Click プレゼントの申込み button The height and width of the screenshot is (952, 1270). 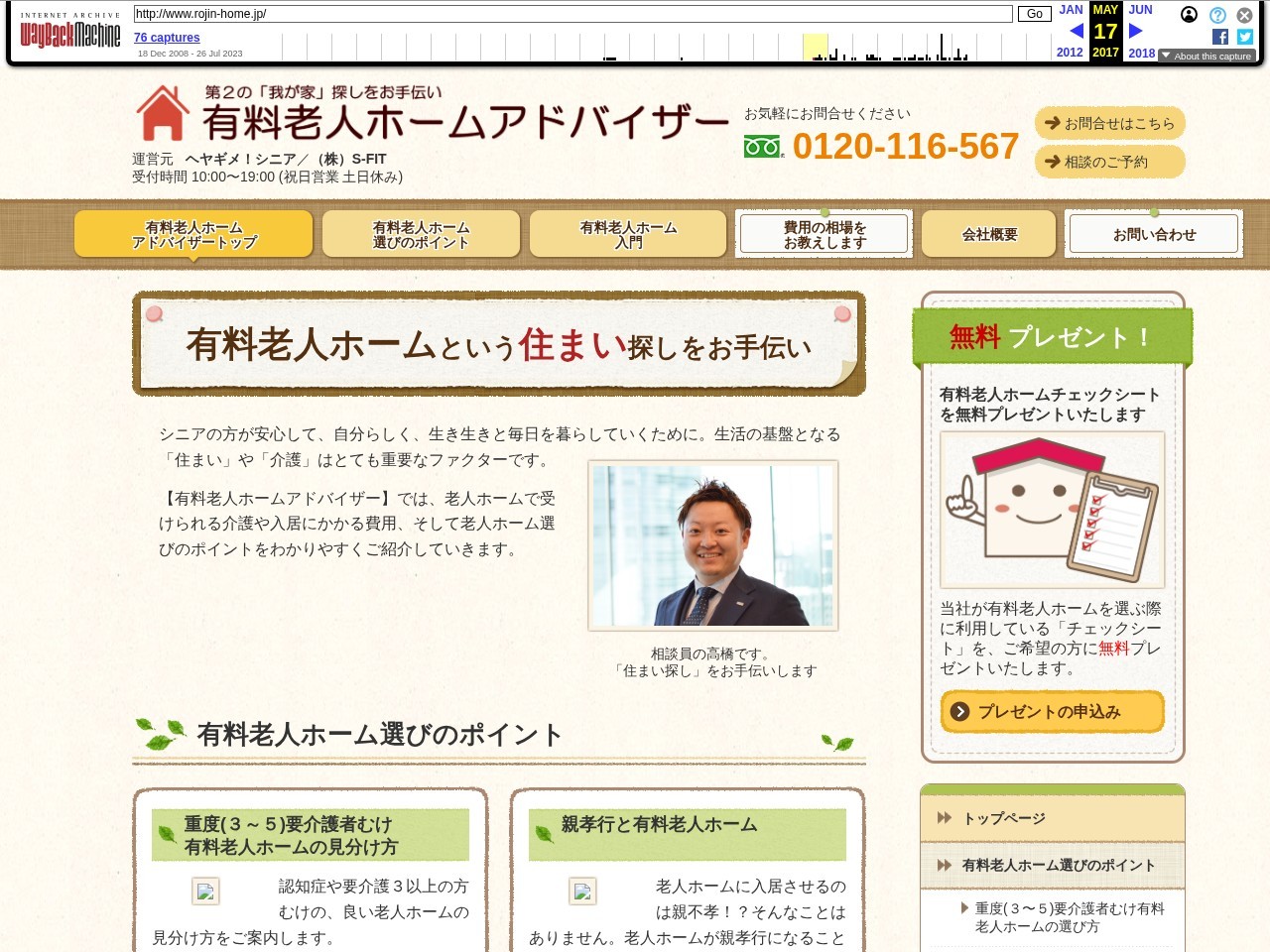pyautogui.click(x=1052, y=712)
